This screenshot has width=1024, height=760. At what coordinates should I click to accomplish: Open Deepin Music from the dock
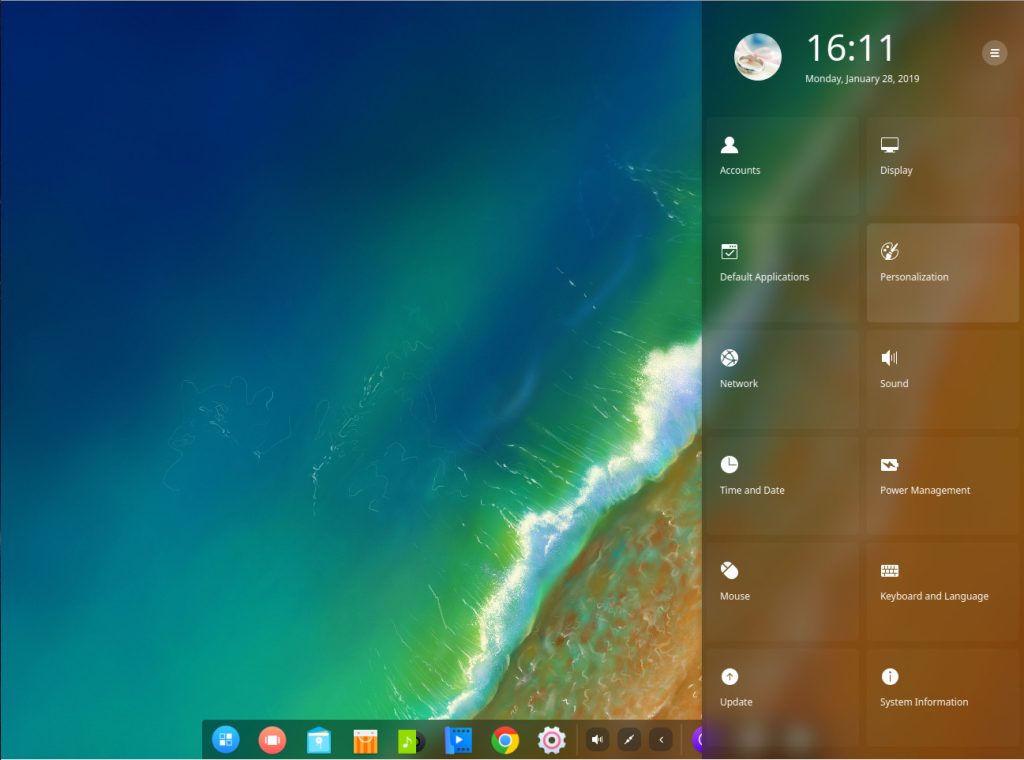[x=411, y=740]
